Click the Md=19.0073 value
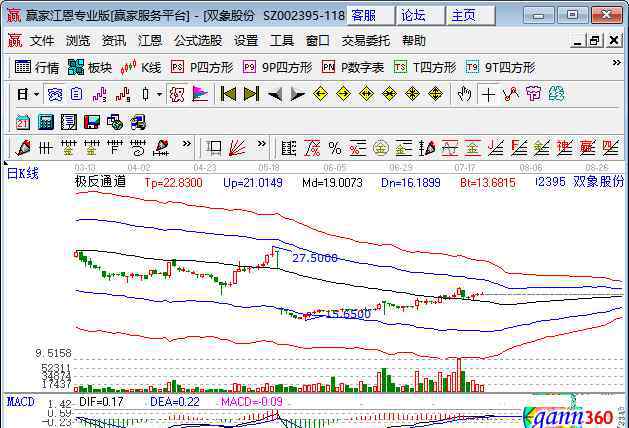The image size is (629, 428). pos(332,183)
